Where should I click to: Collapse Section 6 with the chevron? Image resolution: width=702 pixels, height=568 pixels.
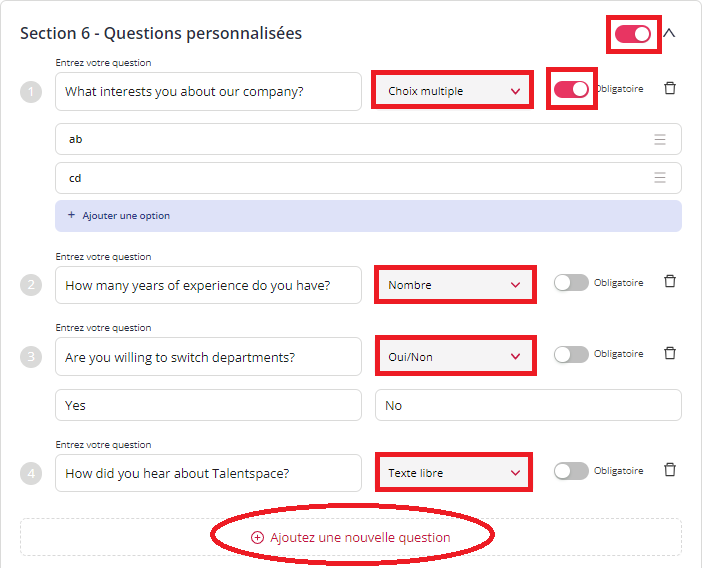tap(669, 34)
